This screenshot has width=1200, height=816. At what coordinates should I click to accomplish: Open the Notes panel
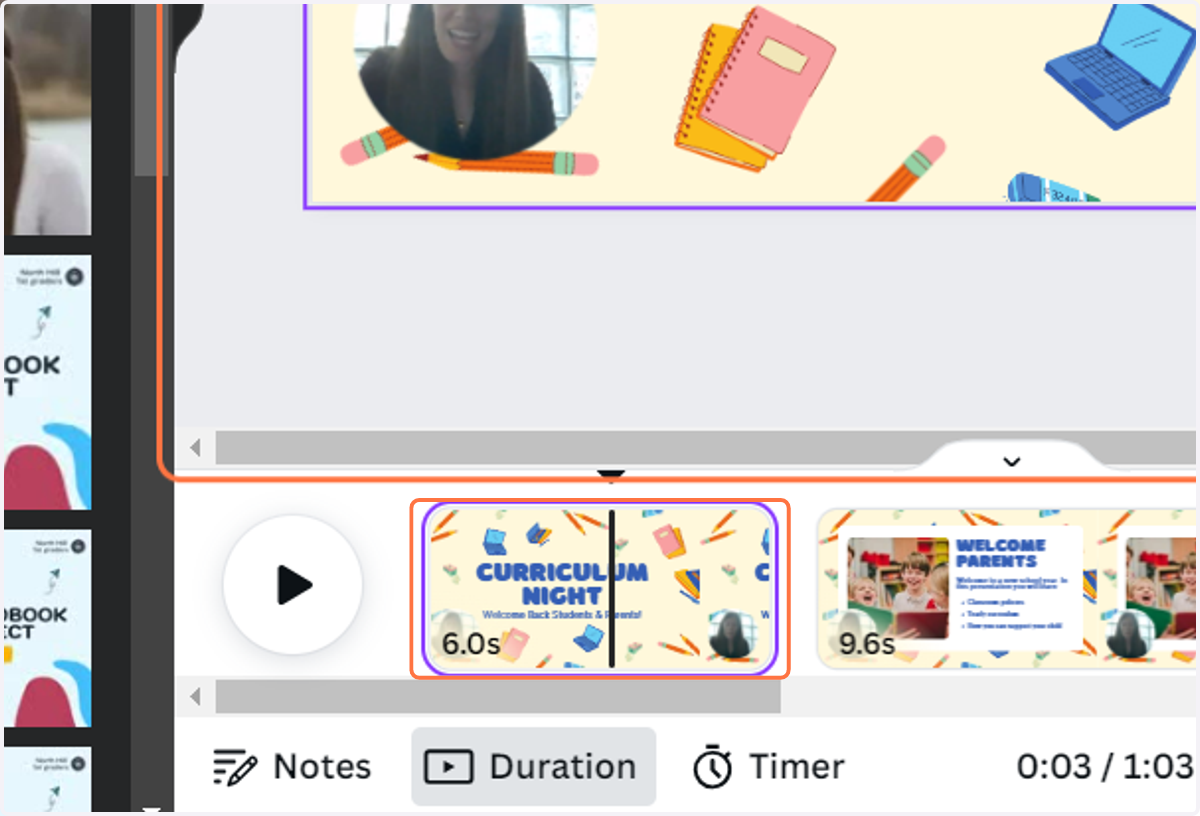291,767
